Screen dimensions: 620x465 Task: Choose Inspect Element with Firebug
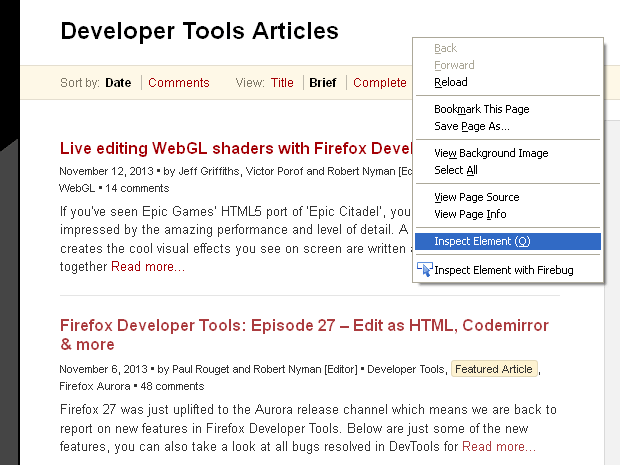pyautogui.click(x=508, y=270)
